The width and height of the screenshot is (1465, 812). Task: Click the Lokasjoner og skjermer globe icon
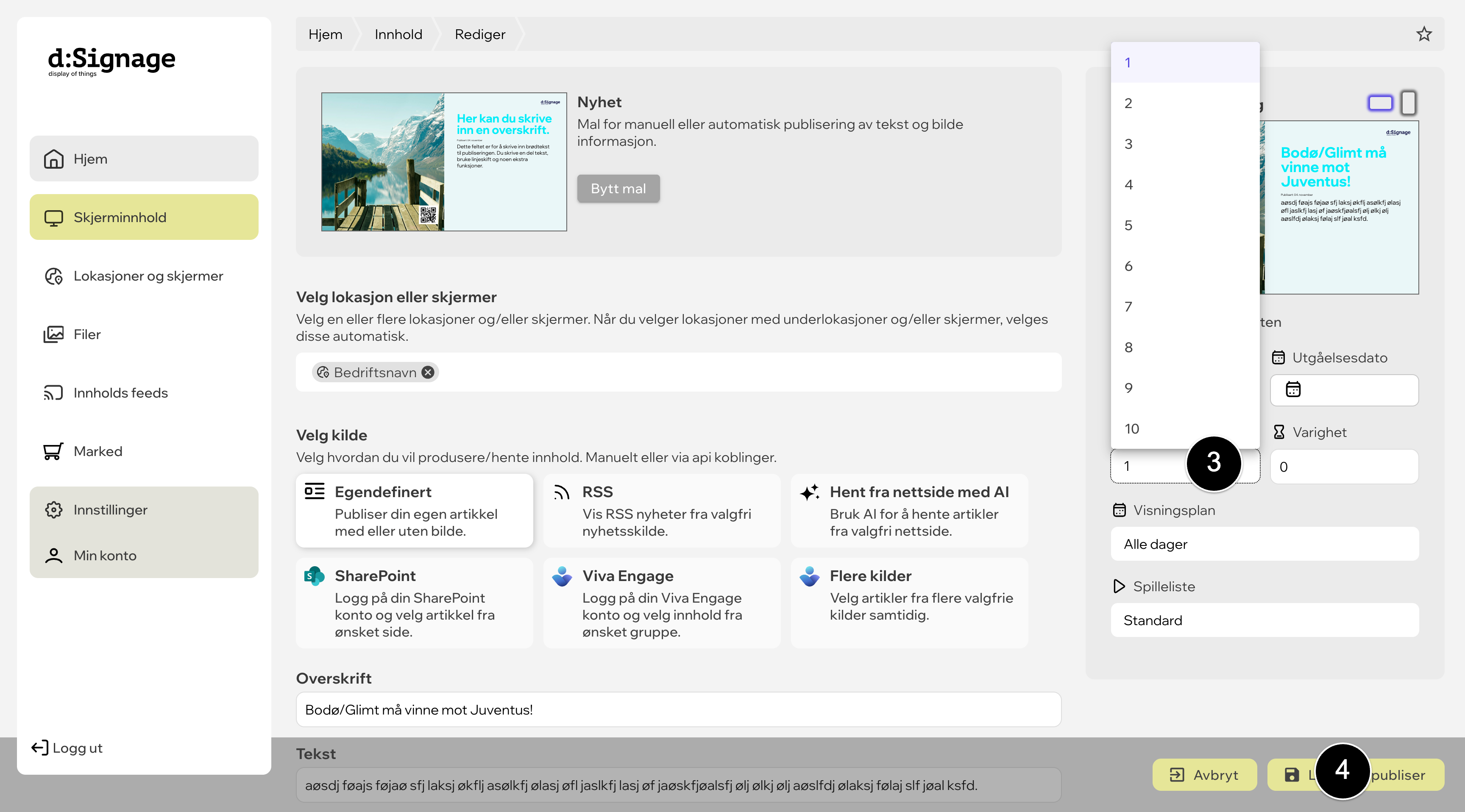click(53, 276)
